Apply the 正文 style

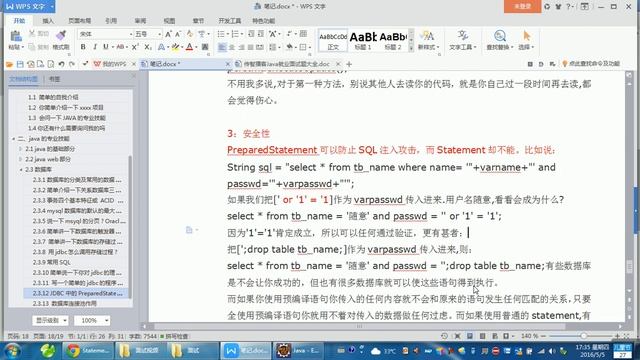pos(333,40)
